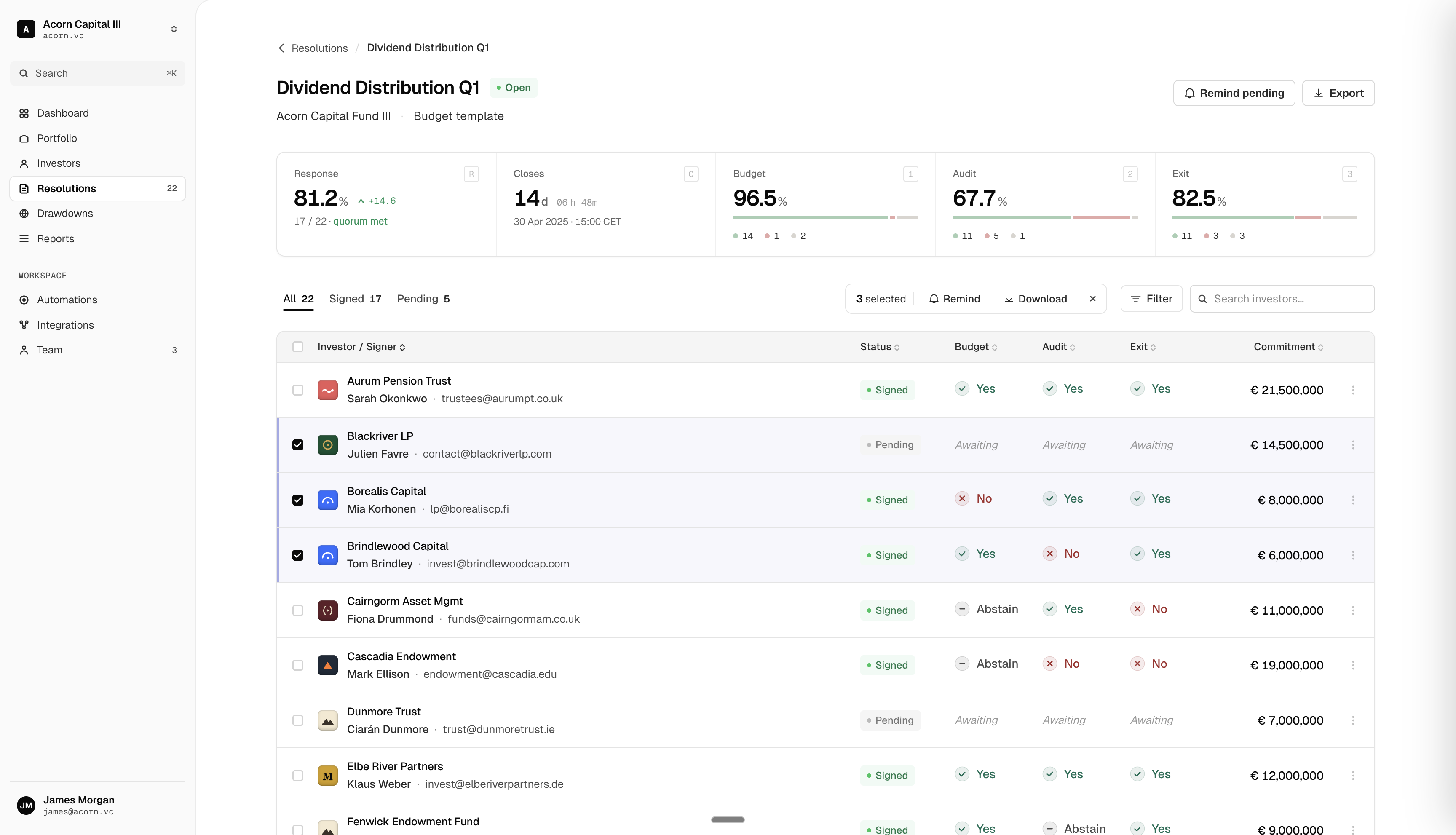Uncheck the Borealis Capital row
Image resolution: width=1456 pixels, height=835 pixels.
point(297,500)
